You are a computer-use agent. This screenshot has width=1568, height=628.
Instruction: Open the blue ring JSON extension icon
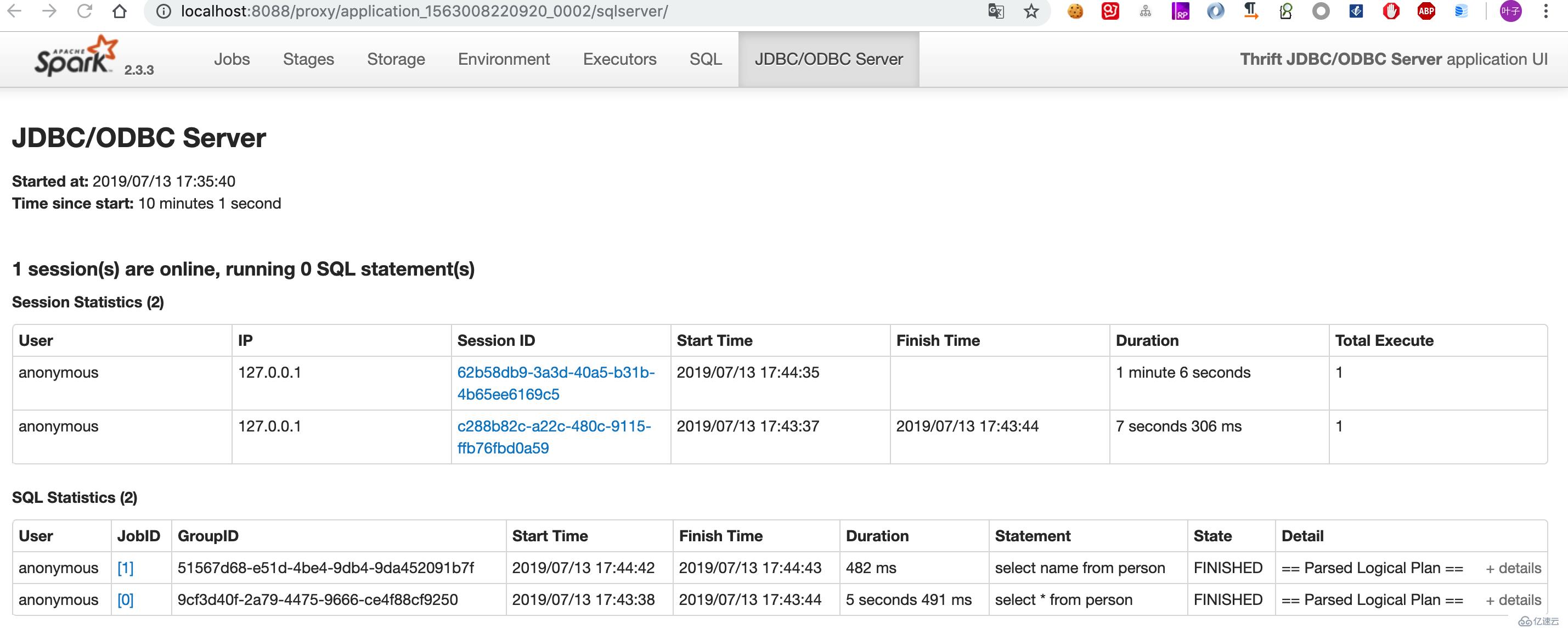[x=1216, y=11]
